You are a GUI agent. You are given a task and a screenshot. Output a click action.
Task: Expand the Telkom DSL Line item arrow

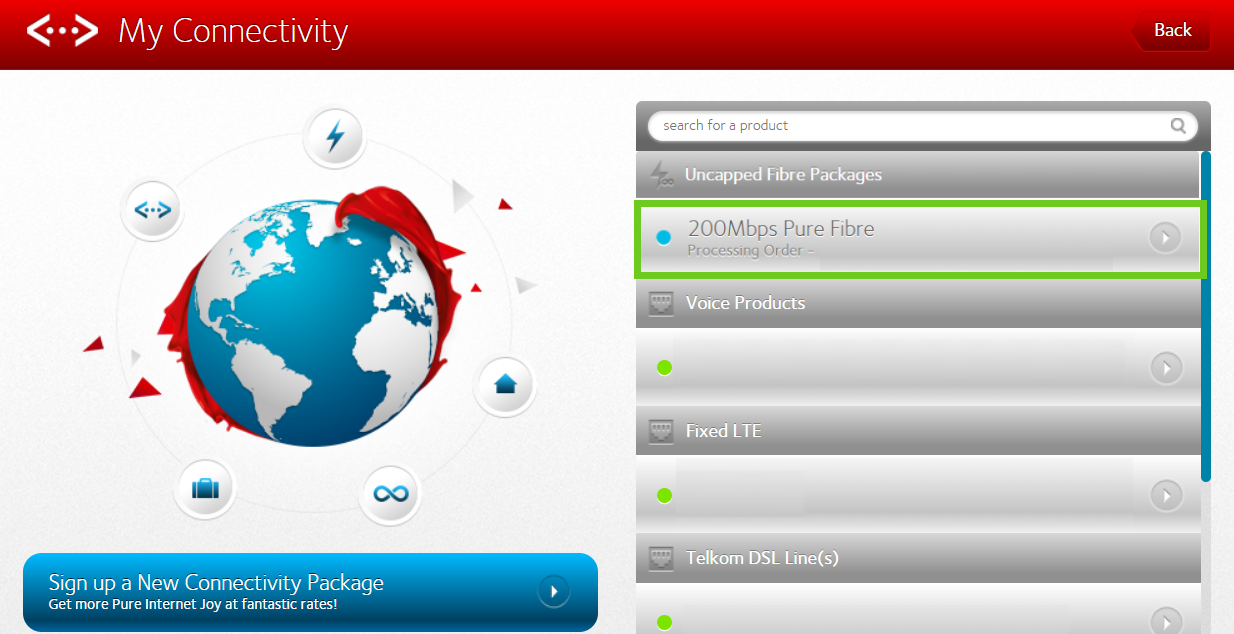pyautogui.click(x=1165, y=621)
